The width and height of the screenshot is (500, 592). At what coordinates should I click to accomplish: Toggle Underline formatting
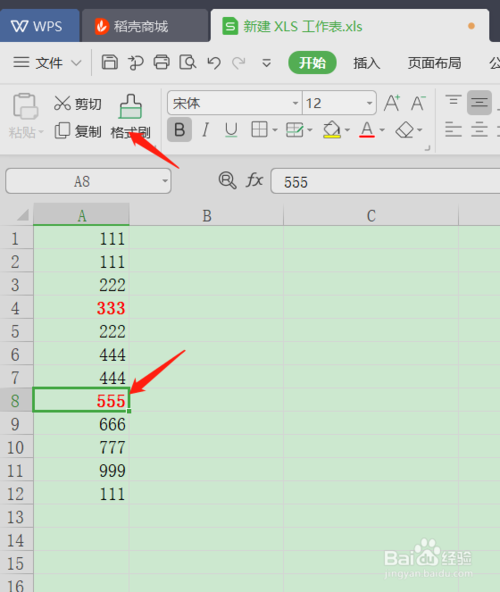[231, 130]
